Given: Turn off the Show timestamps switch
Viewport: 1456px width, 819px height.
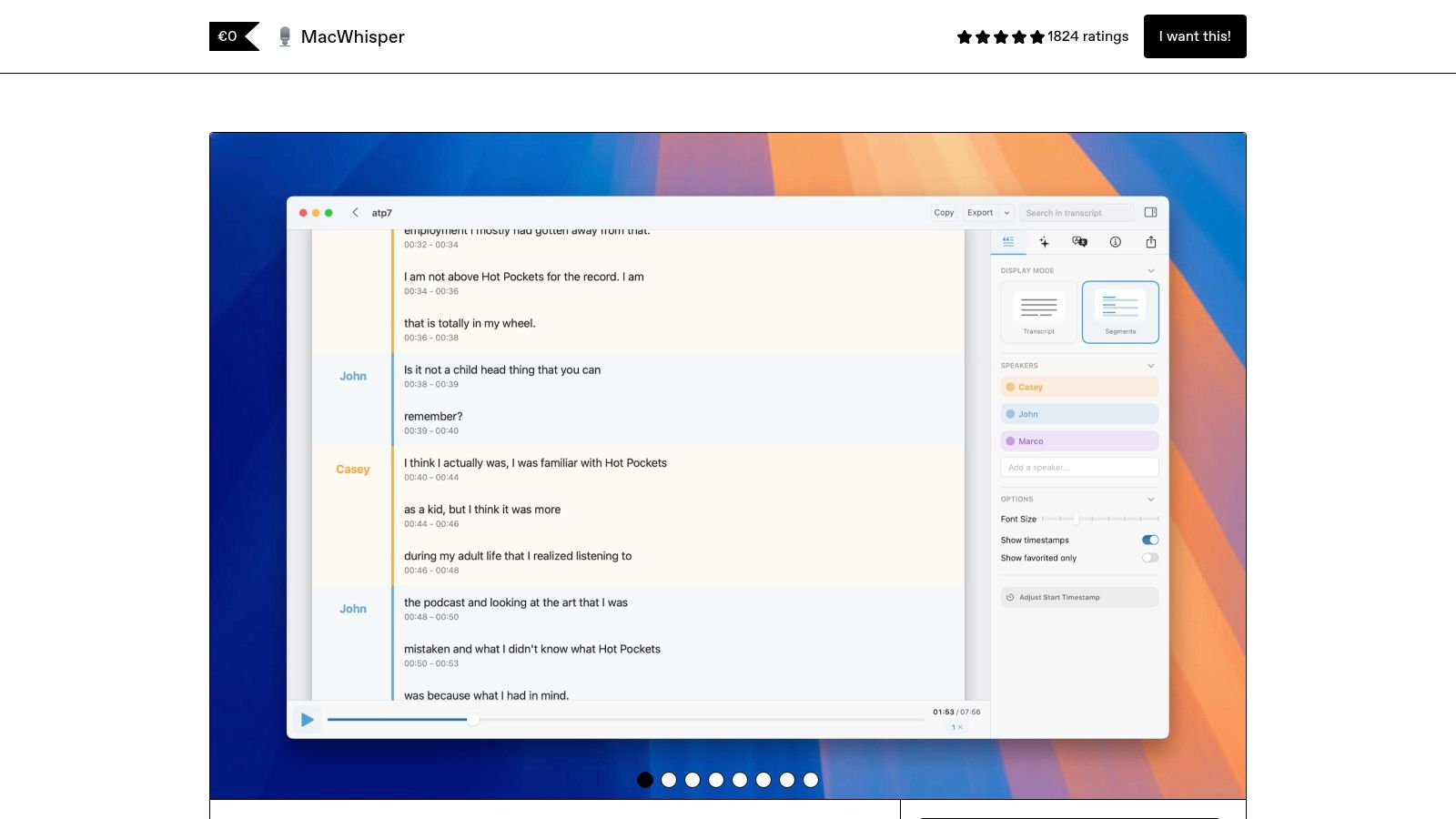Looking at the screenshot, I should [x=1150, y=540].
